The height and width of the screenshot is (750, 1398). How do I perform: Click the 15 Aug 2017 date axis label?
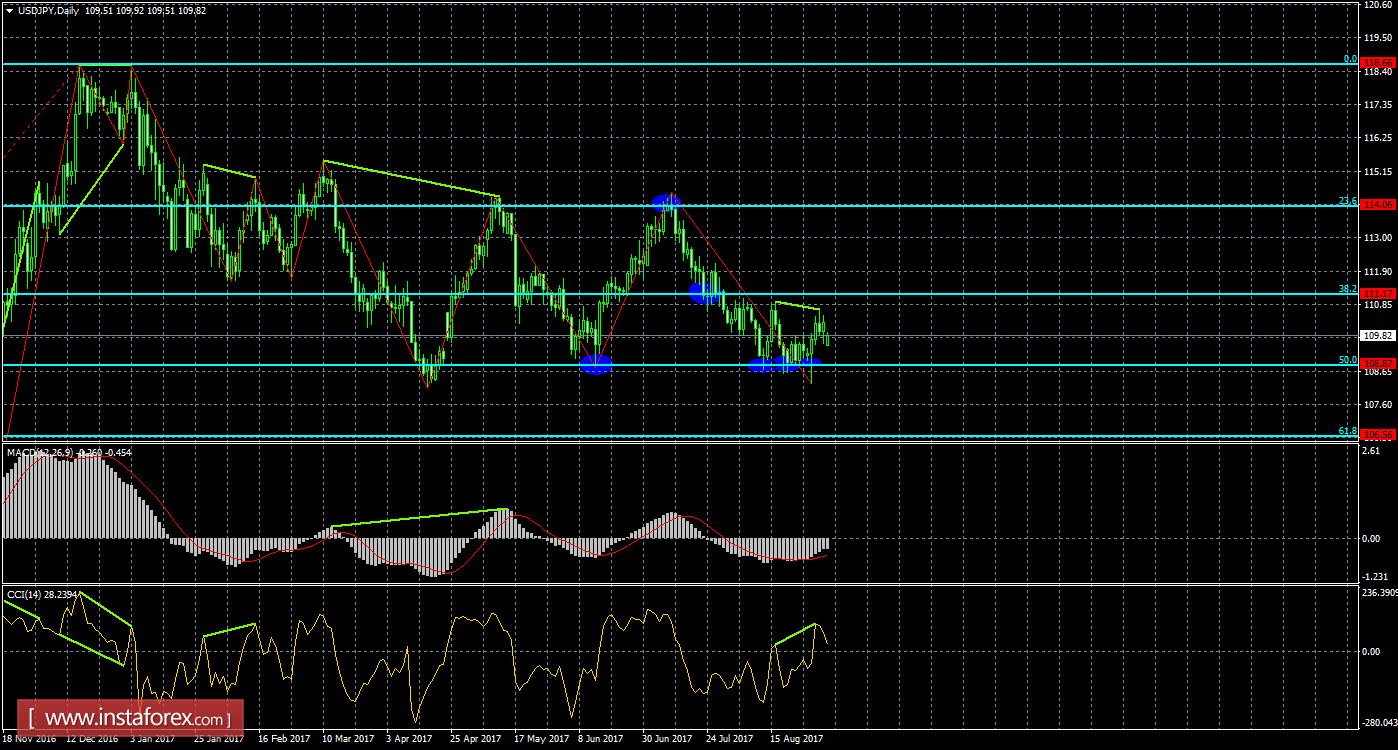click(798, 738)
